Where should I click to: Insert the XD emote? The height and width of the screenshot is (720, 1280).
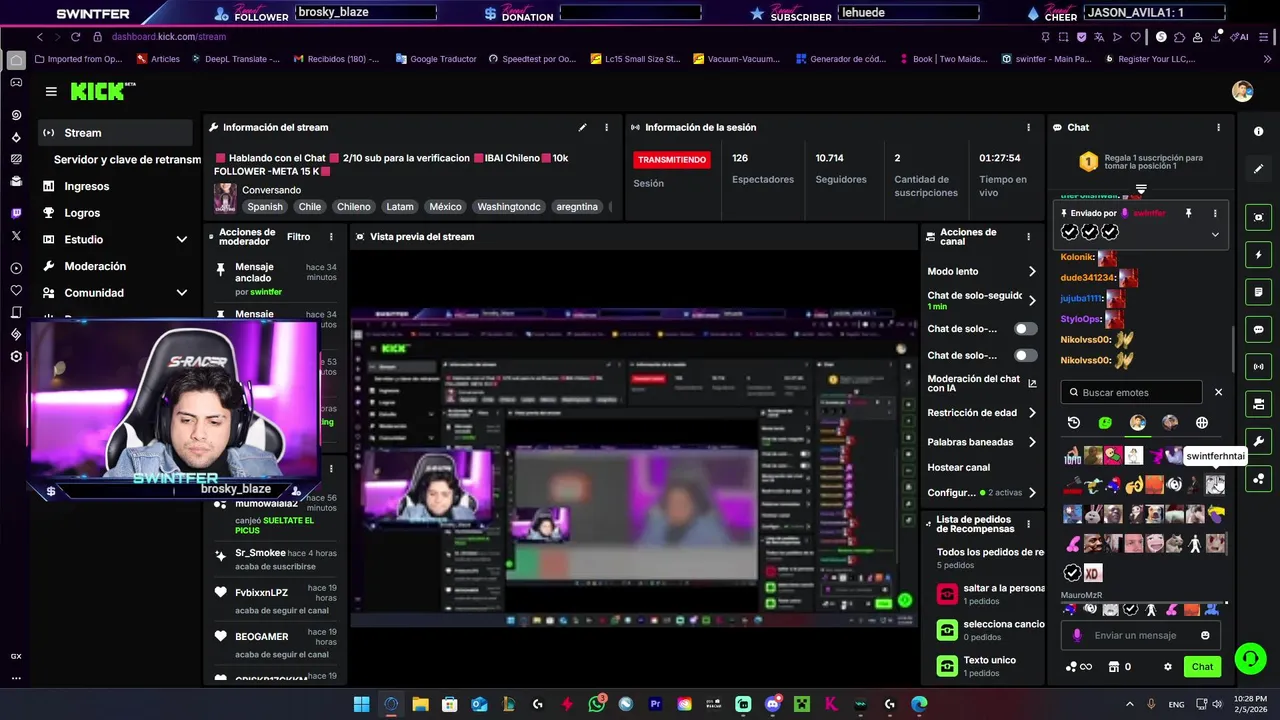(x=1093, y=573)
